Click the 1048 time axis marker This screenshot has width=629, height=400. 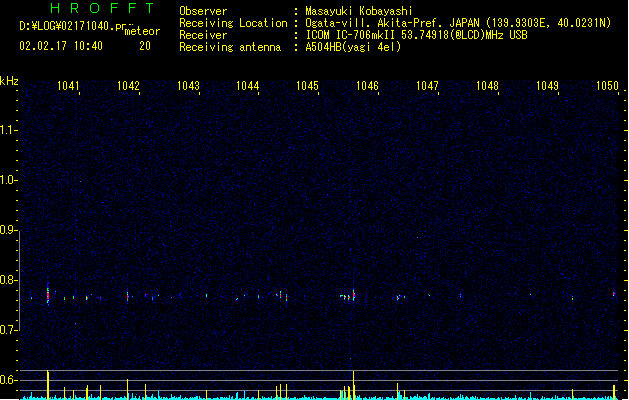point(487,86)
